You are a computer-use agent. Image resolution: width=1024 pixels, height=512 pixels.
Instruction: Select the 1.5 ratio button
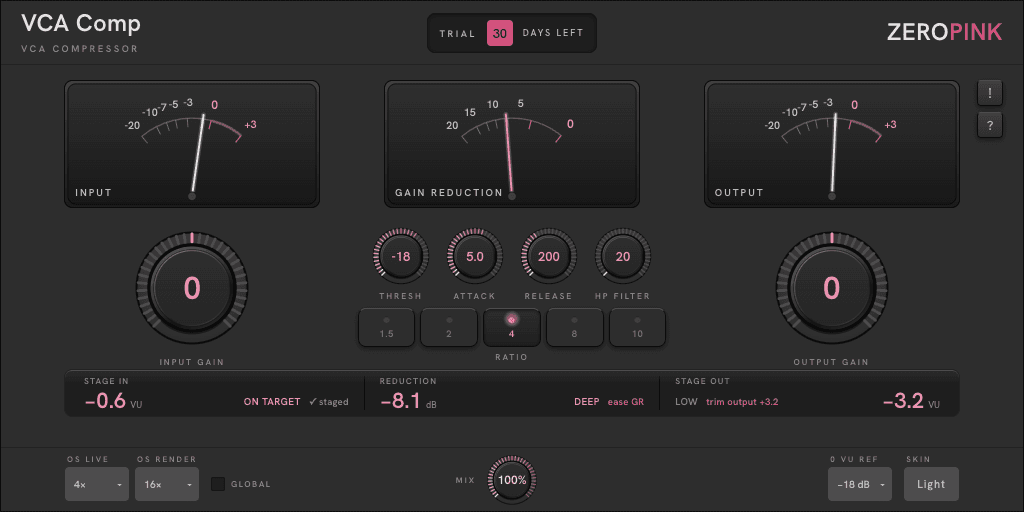(x=386, y=327)
